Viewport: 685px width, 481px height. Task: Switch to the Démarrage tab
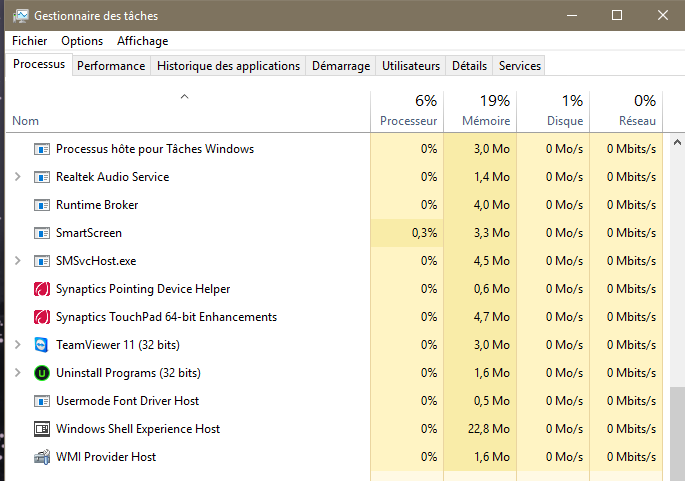click(341, 66)
